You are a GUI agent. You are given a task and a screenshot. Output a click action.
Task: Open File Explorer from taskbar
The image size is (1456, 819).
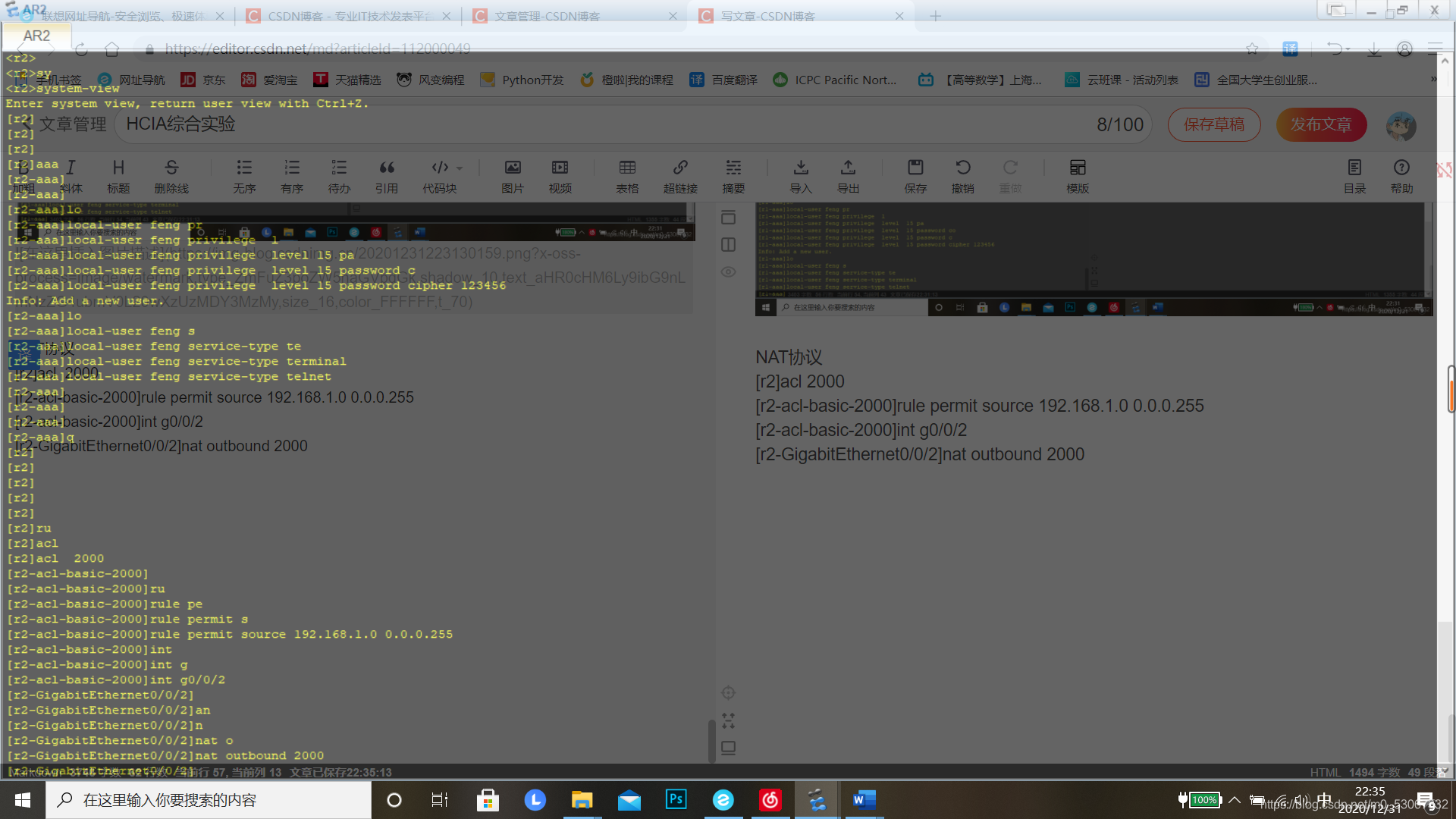click(582, 800)
